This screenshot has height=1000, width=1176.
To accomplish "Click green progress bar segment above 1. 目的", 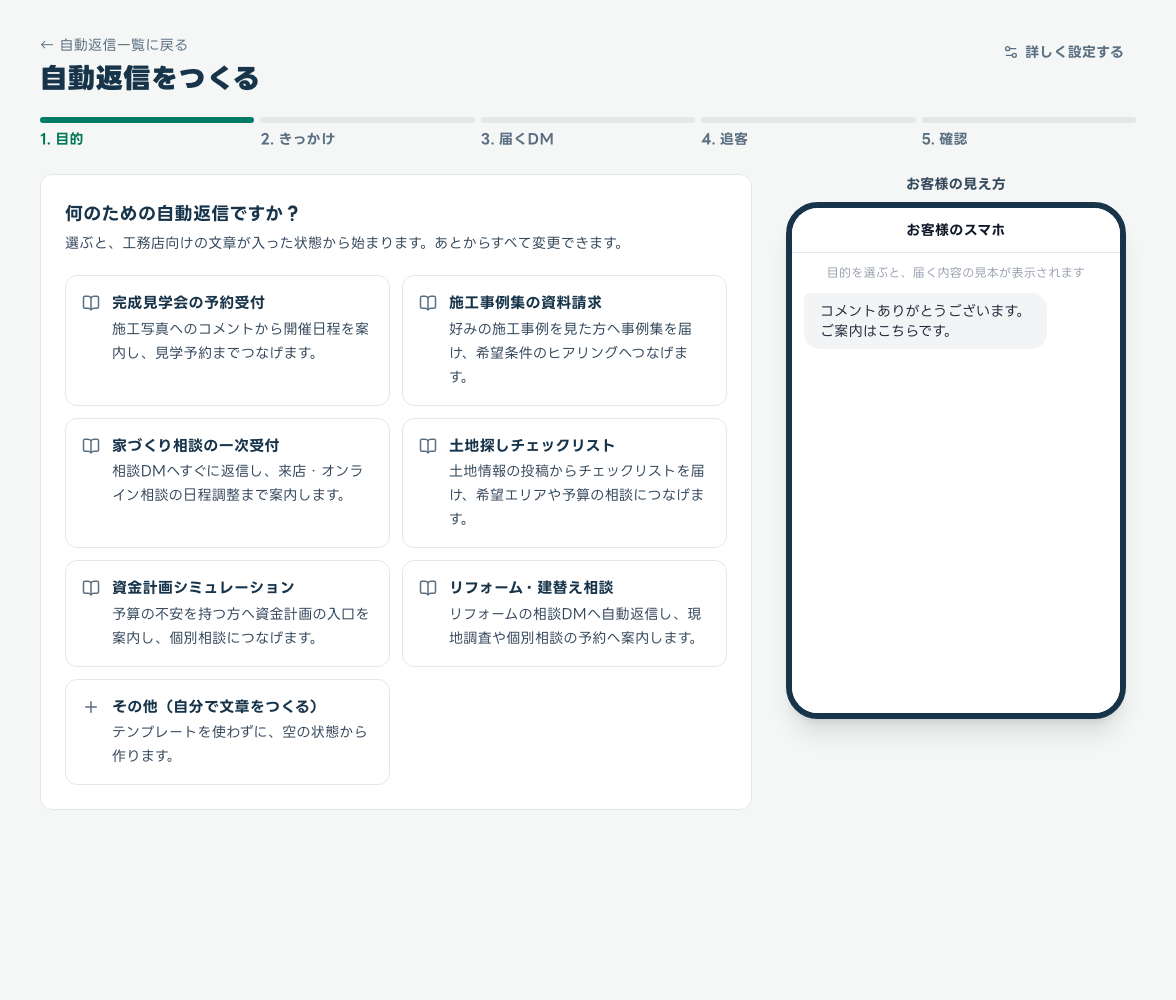I will [x=147, y=120].
